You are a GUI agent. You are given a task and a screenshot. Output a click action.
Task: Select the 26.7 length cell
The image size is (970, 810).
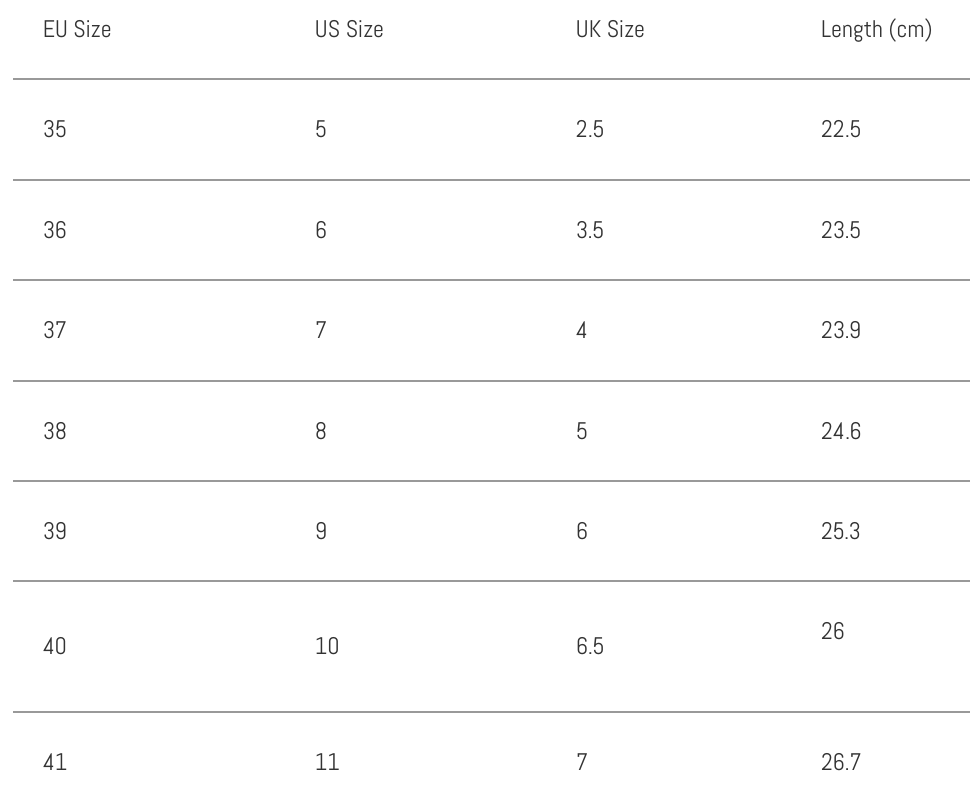click(840, 762)
